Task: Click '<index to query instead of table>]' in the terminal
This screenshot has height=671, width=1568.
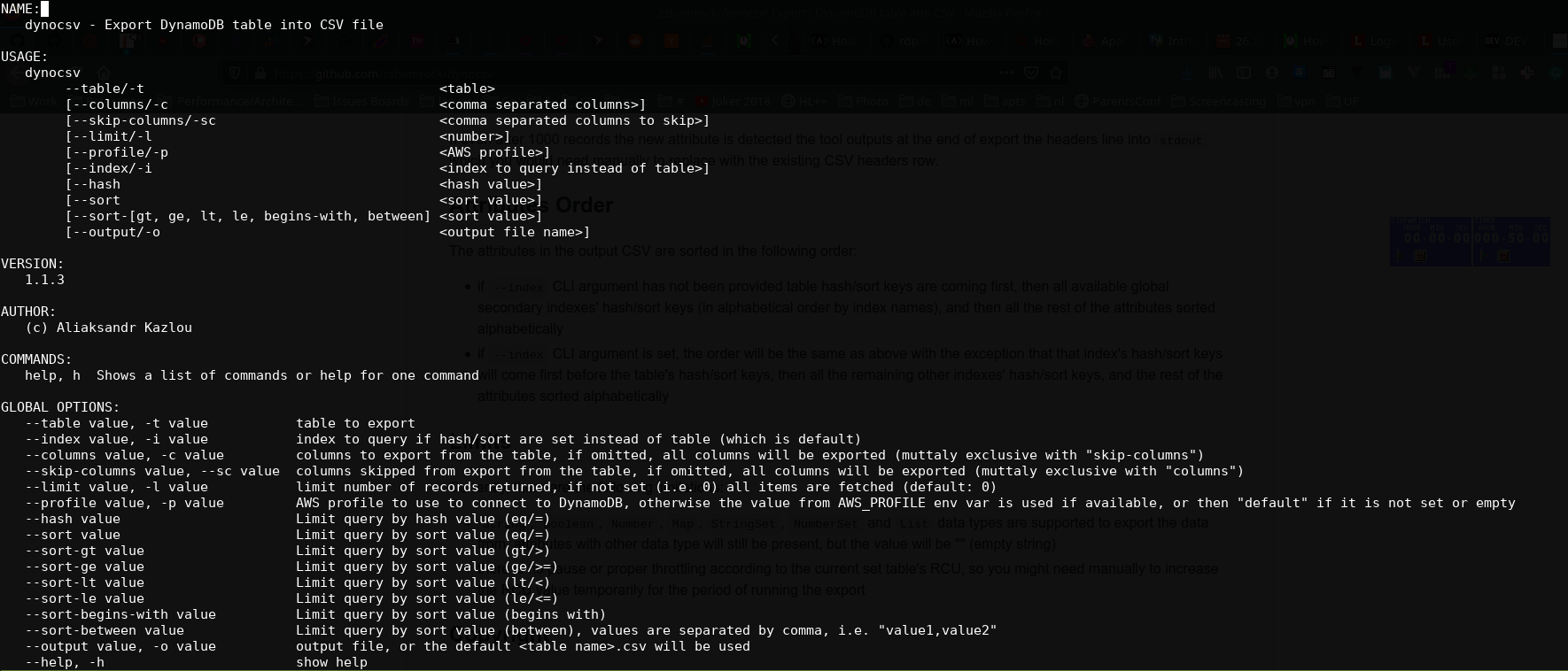Action: click(x=574, y=168)
